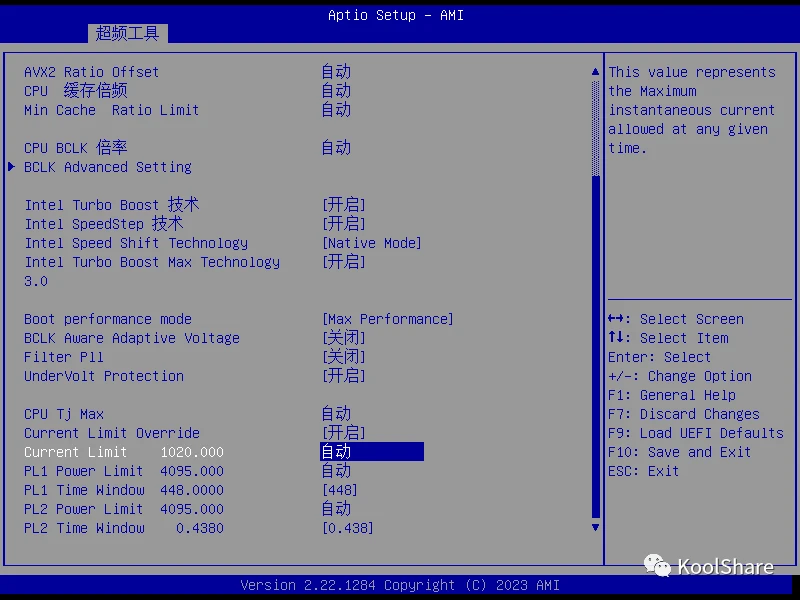Toggle Turbo Boost Max Technology 3.0 option
Screen dimensions: 800x600
(x=344, y=262)
